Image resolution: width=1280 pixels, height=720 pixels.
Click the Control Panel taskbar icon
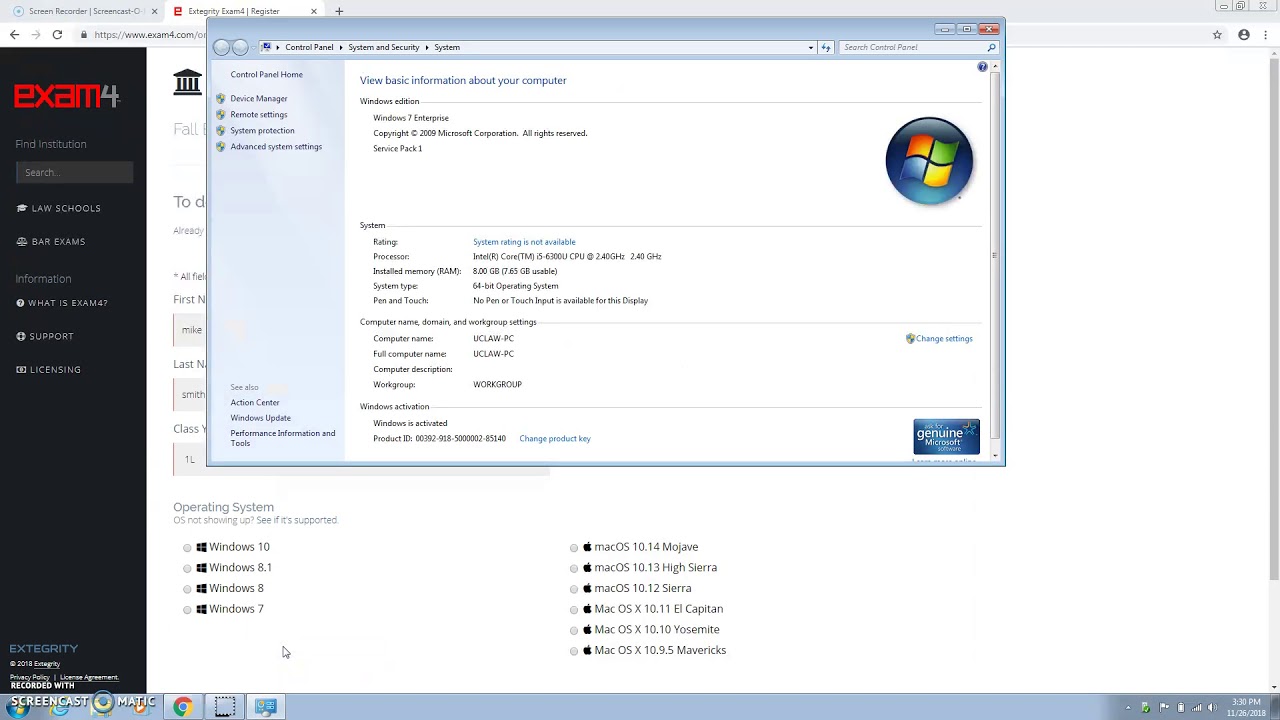[266, 707]
